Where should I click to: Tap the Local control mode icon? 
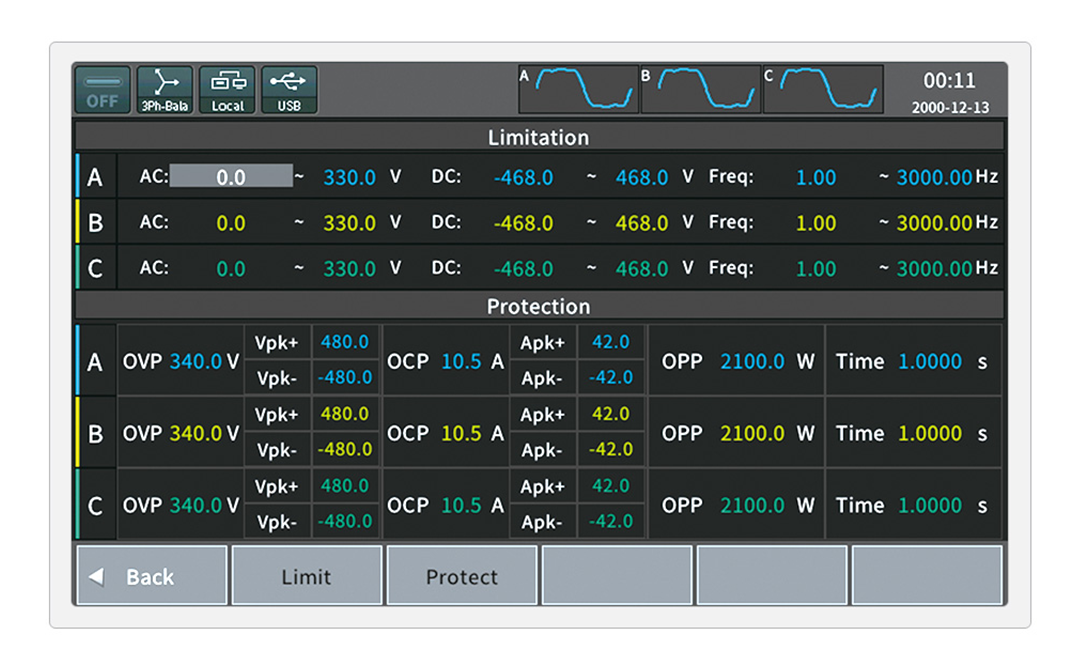227,90
